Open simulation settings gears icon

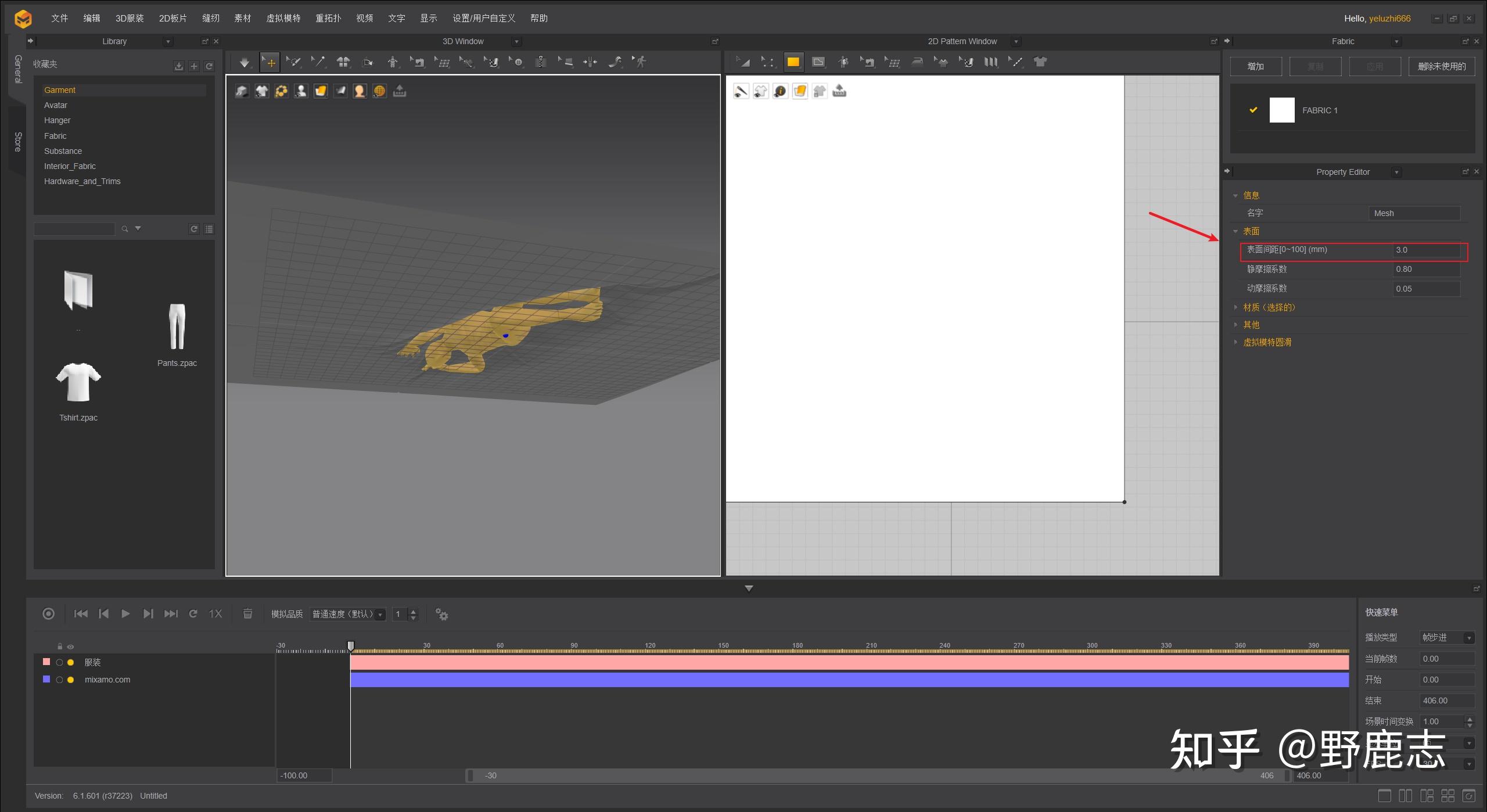coord(441,614)
